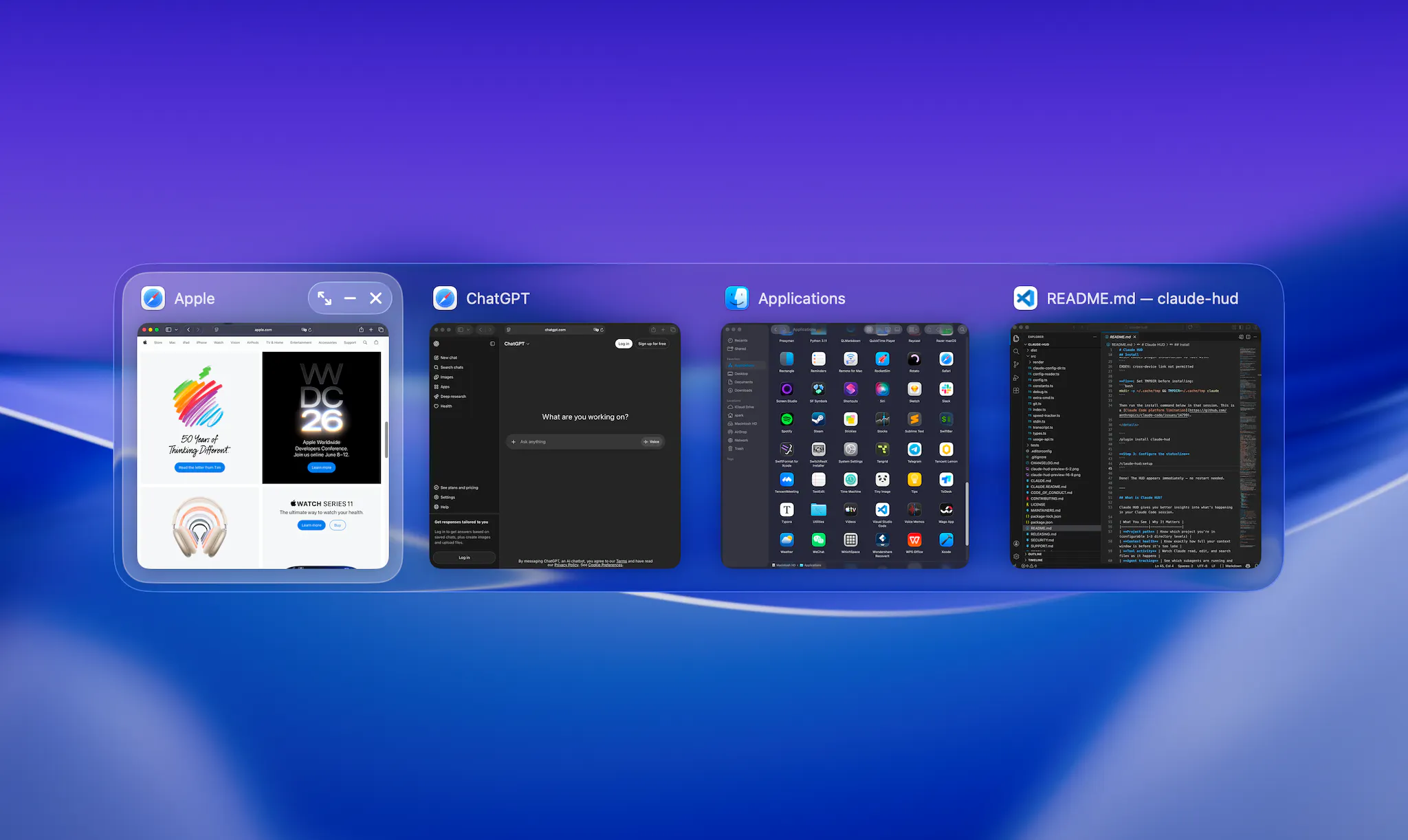Expand the render folder in VS Code Explorer
The image size is (1408, 840).
click(1037, 362)
